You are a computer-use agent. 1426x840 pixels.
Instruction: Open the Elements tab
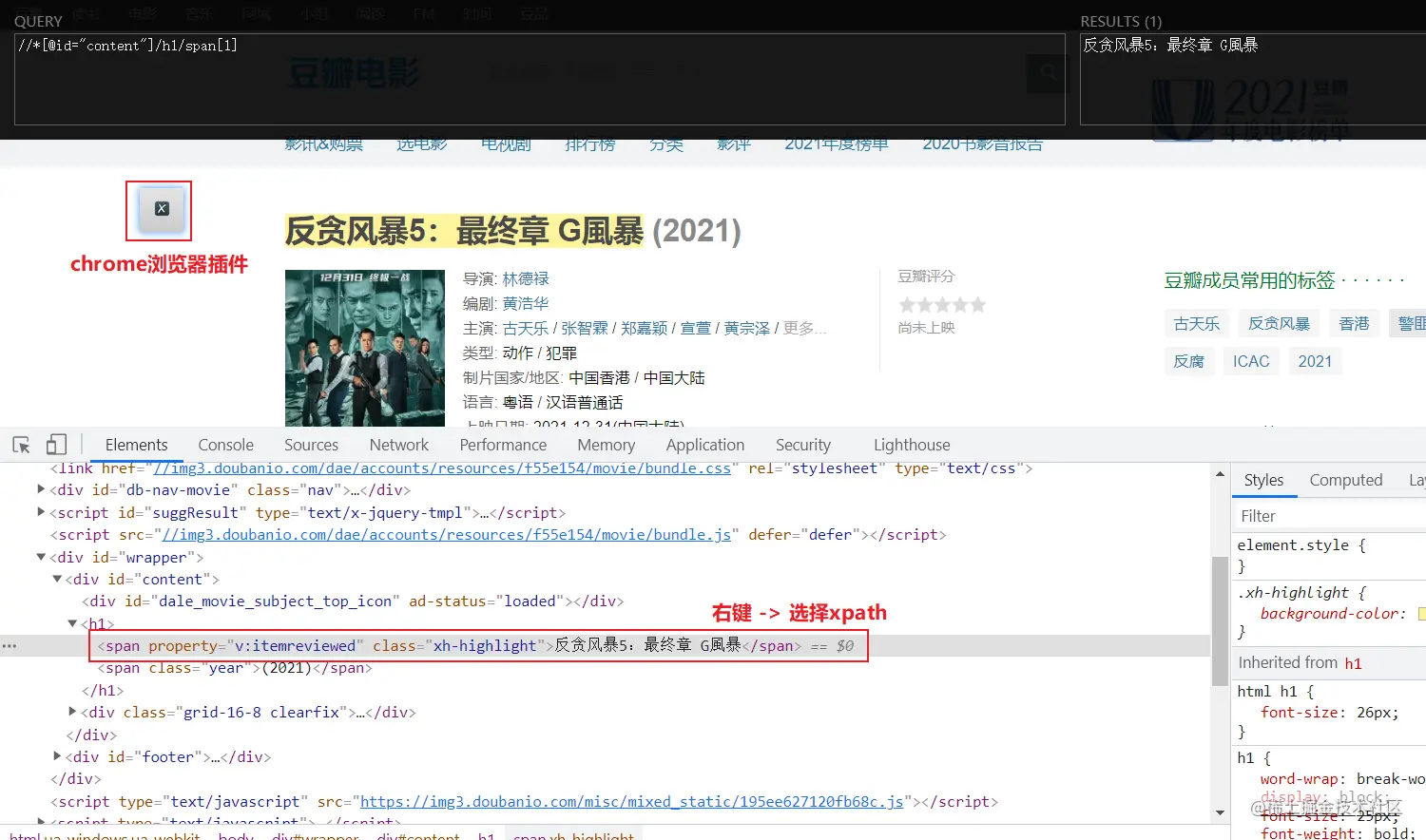[136, 445]
